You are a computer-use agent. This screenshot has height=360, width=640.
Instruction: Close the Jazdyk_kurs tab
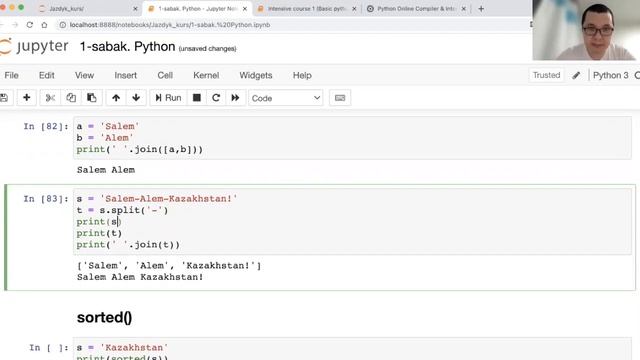tap(136, 9)
